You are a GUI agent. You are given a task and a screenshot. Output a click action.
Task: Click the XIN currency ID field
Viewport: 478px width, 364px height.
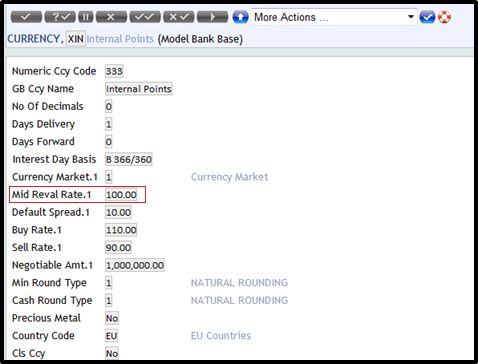click(76, 39)
